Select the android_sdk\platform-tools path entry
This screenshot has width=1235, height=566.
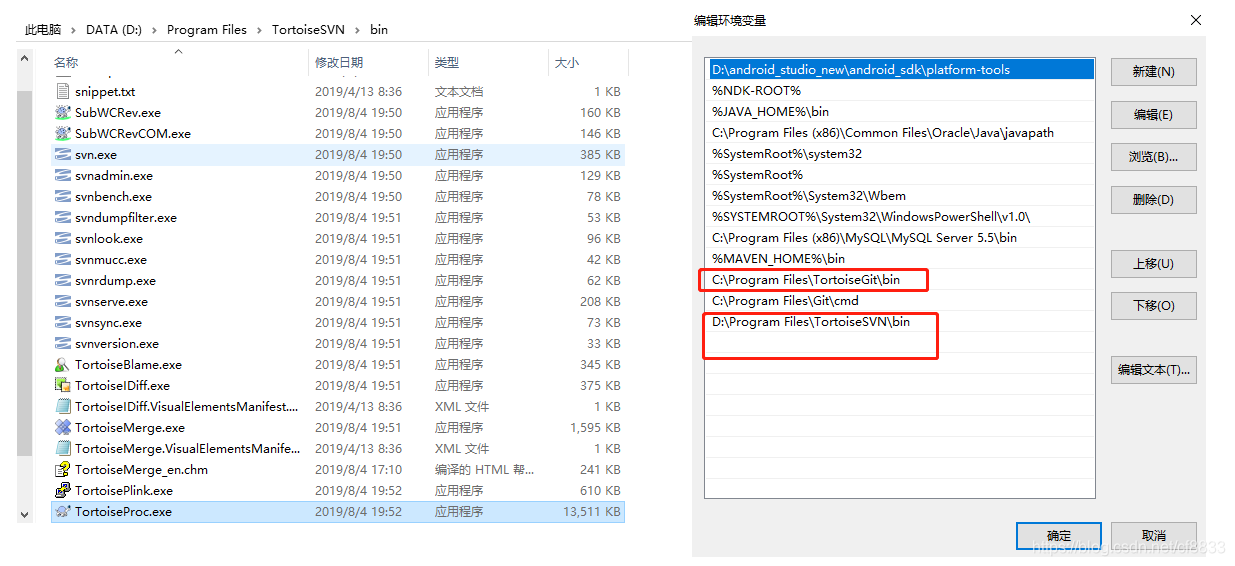coord(900,70)
